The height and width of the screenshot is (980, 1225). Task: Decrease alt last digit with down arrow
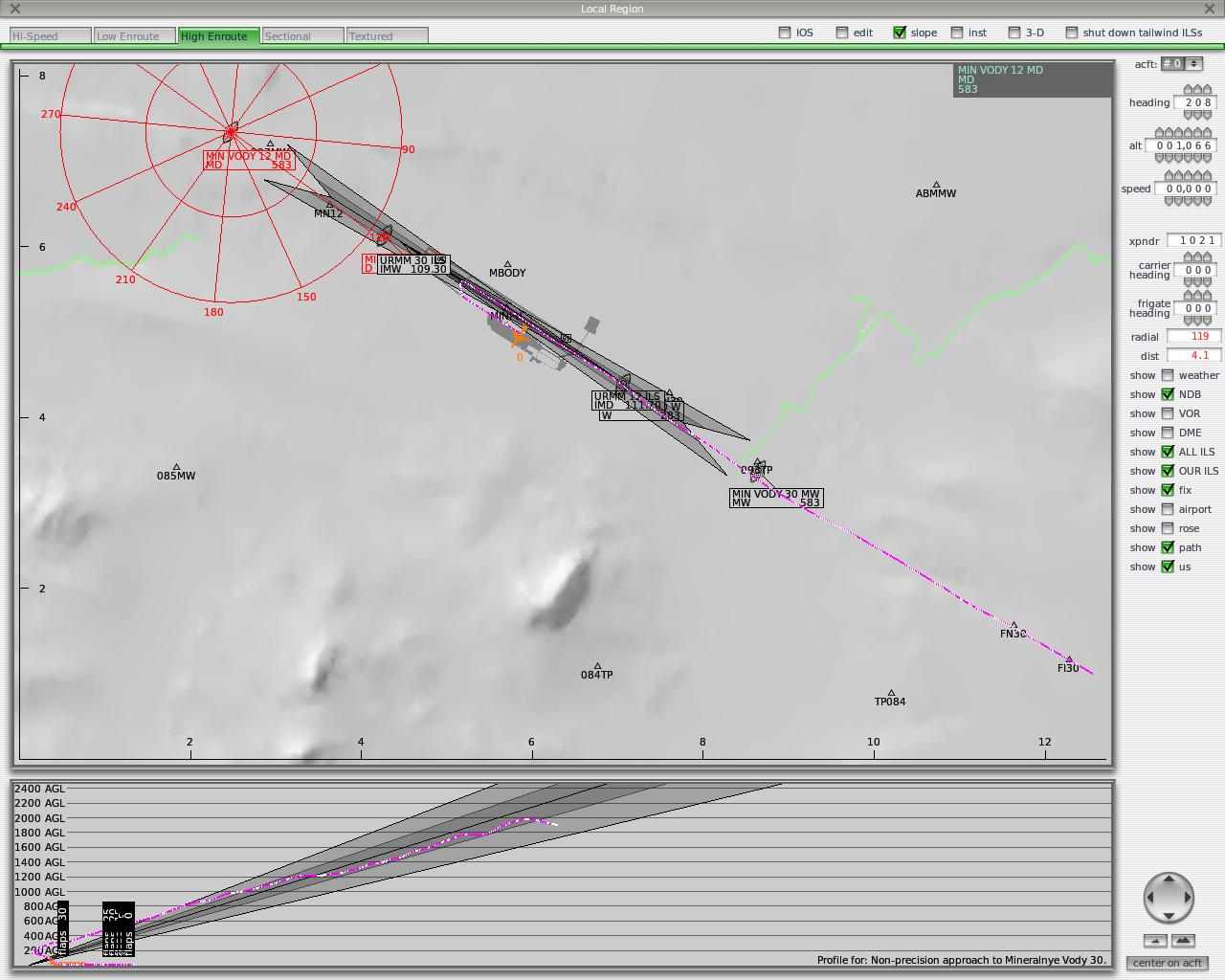coord(1209,158)
